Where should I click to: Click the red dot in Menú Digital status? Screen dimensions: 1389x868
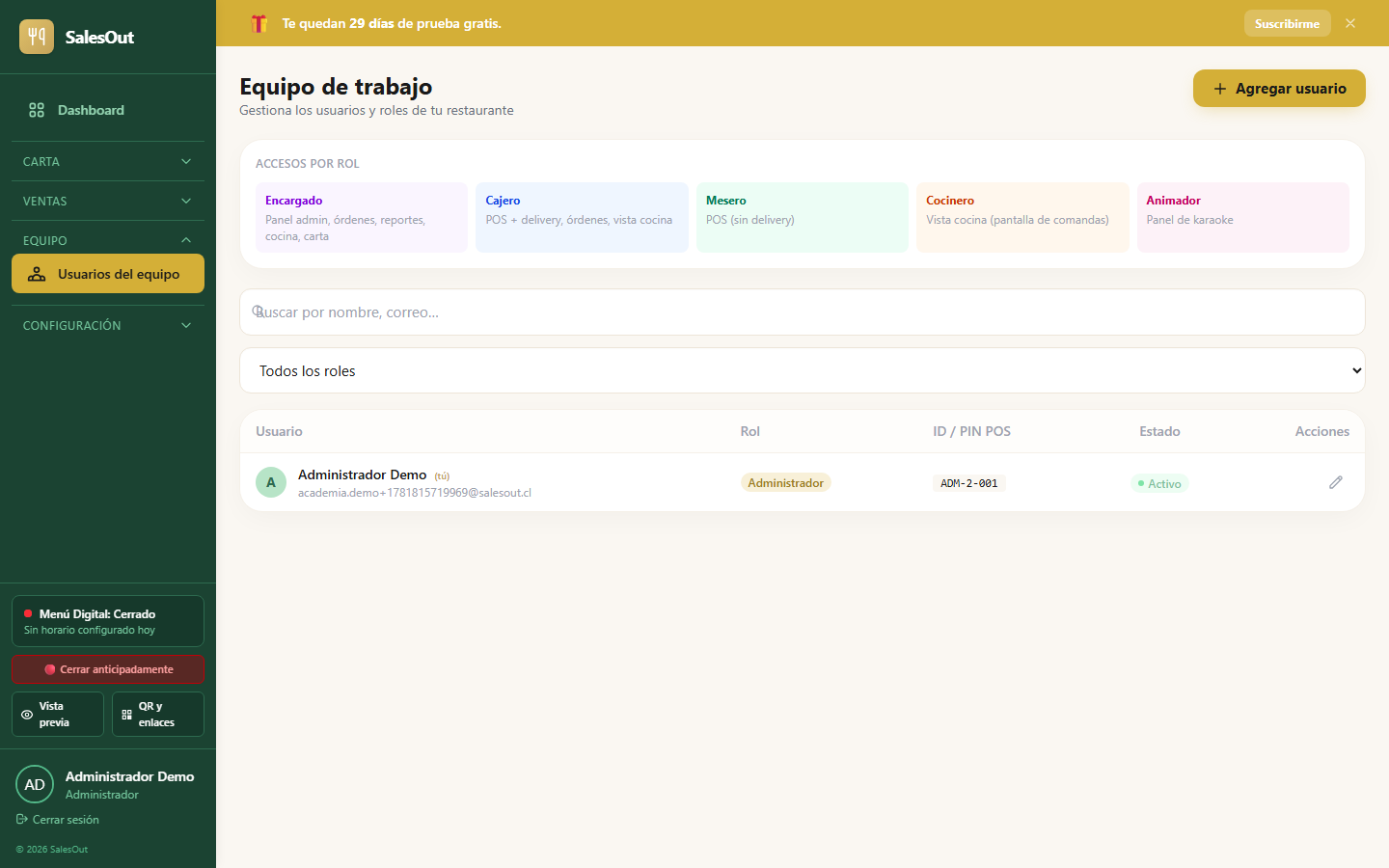tap(28, 613)
